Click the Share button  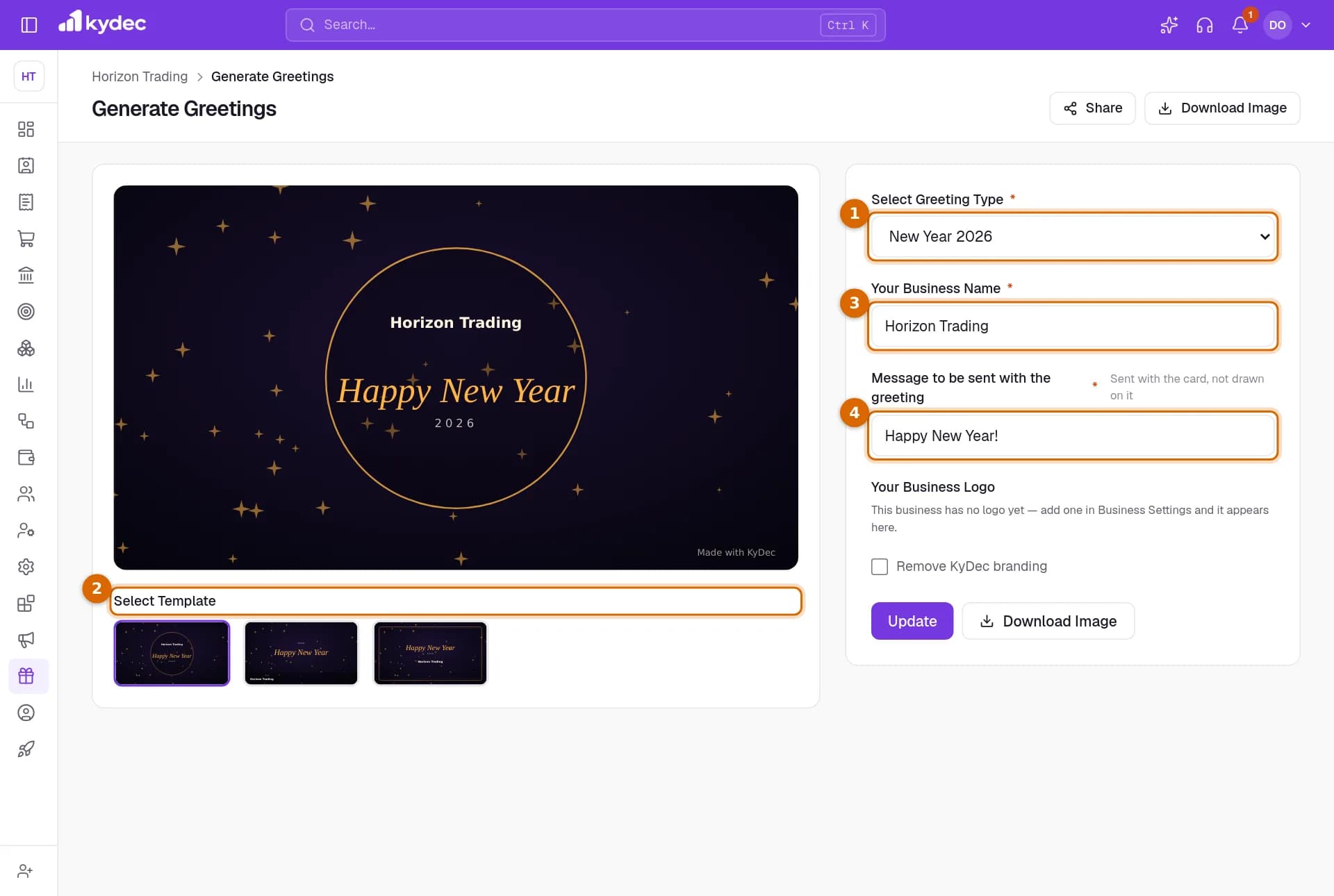pyautogui.click(x=1092, y=108)
